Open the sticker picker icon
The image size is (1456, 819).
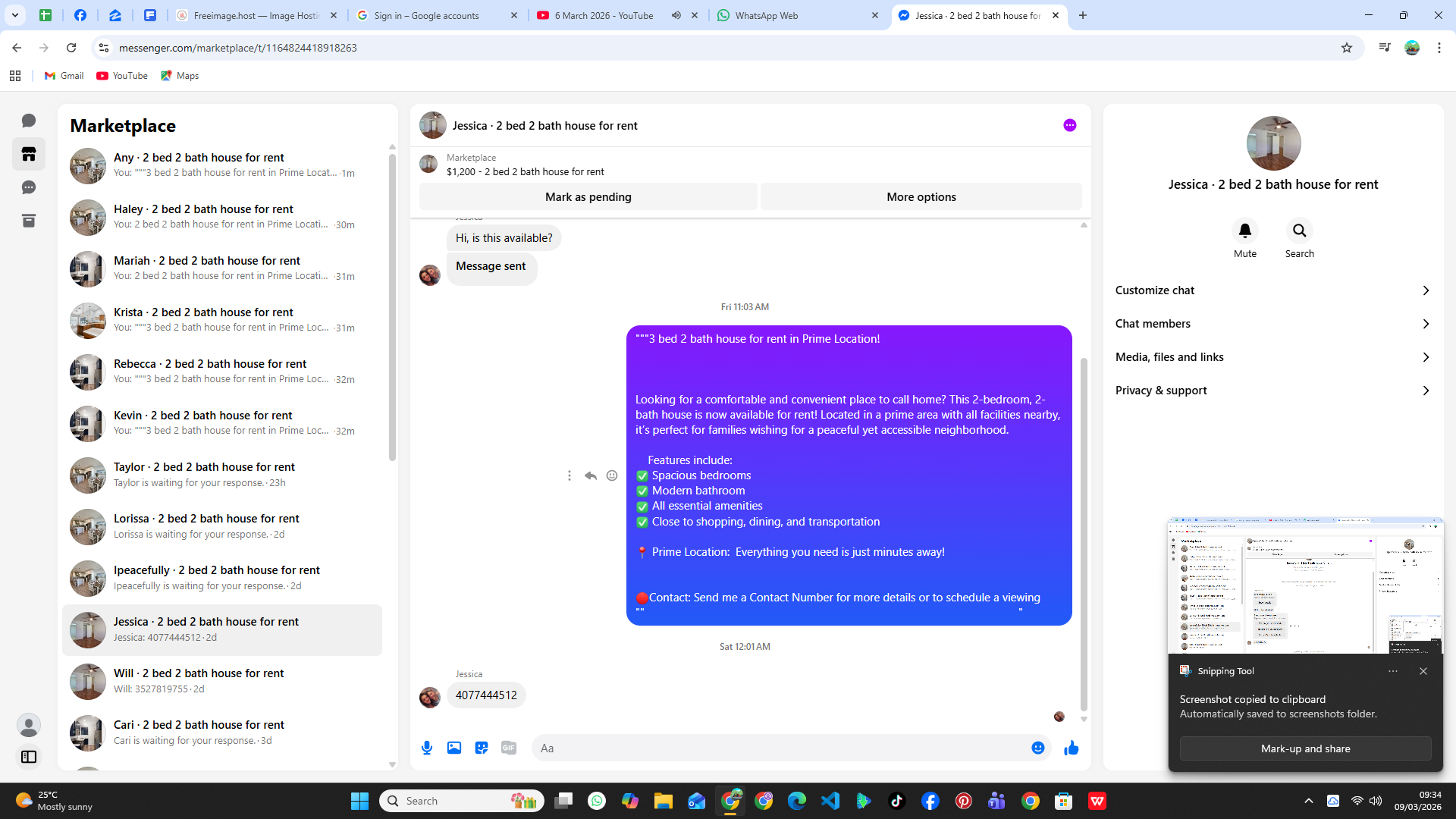pyautogui.click(x=482, y=748)
